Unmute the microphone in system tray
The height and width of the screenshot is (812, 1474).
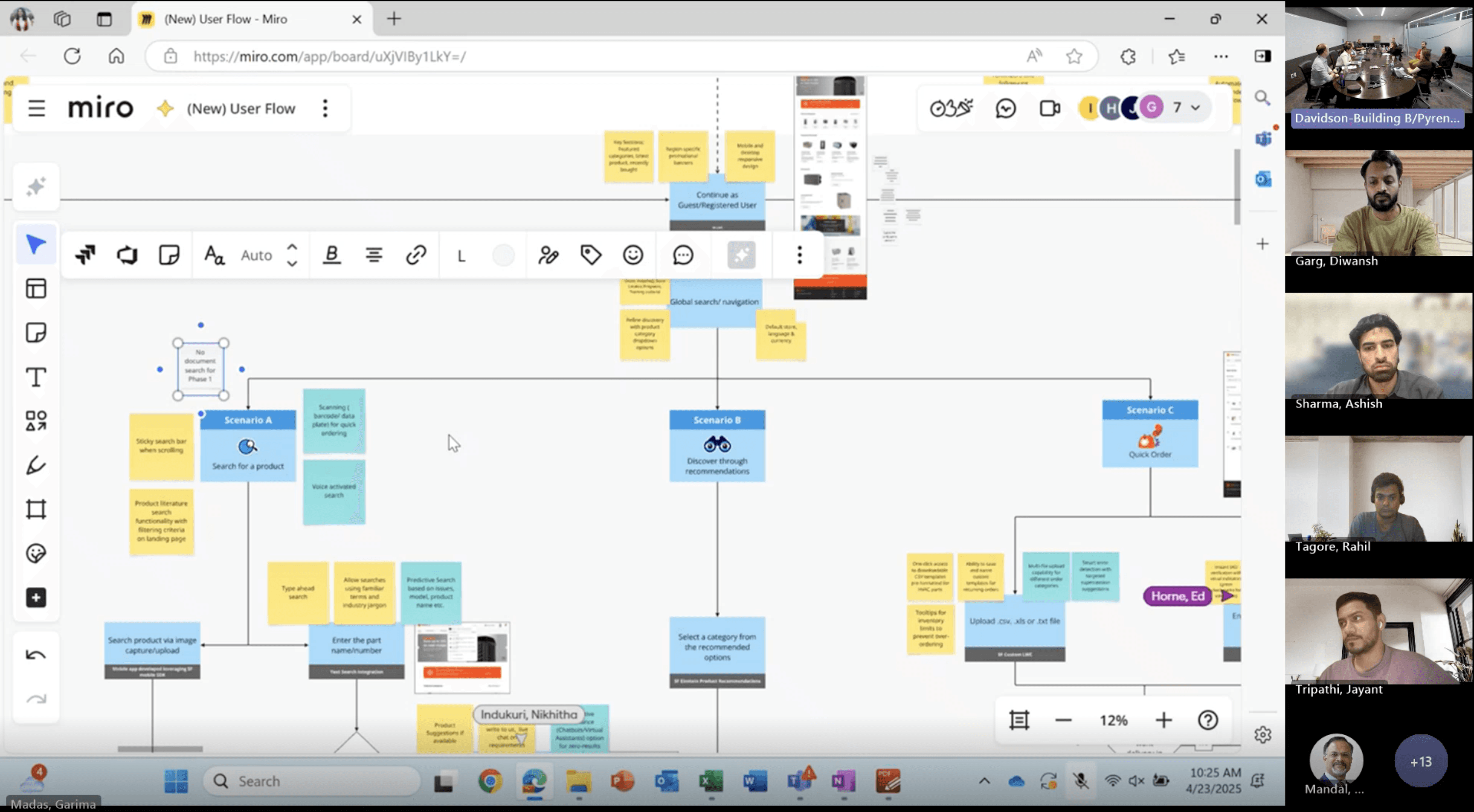click(1080, 781)
